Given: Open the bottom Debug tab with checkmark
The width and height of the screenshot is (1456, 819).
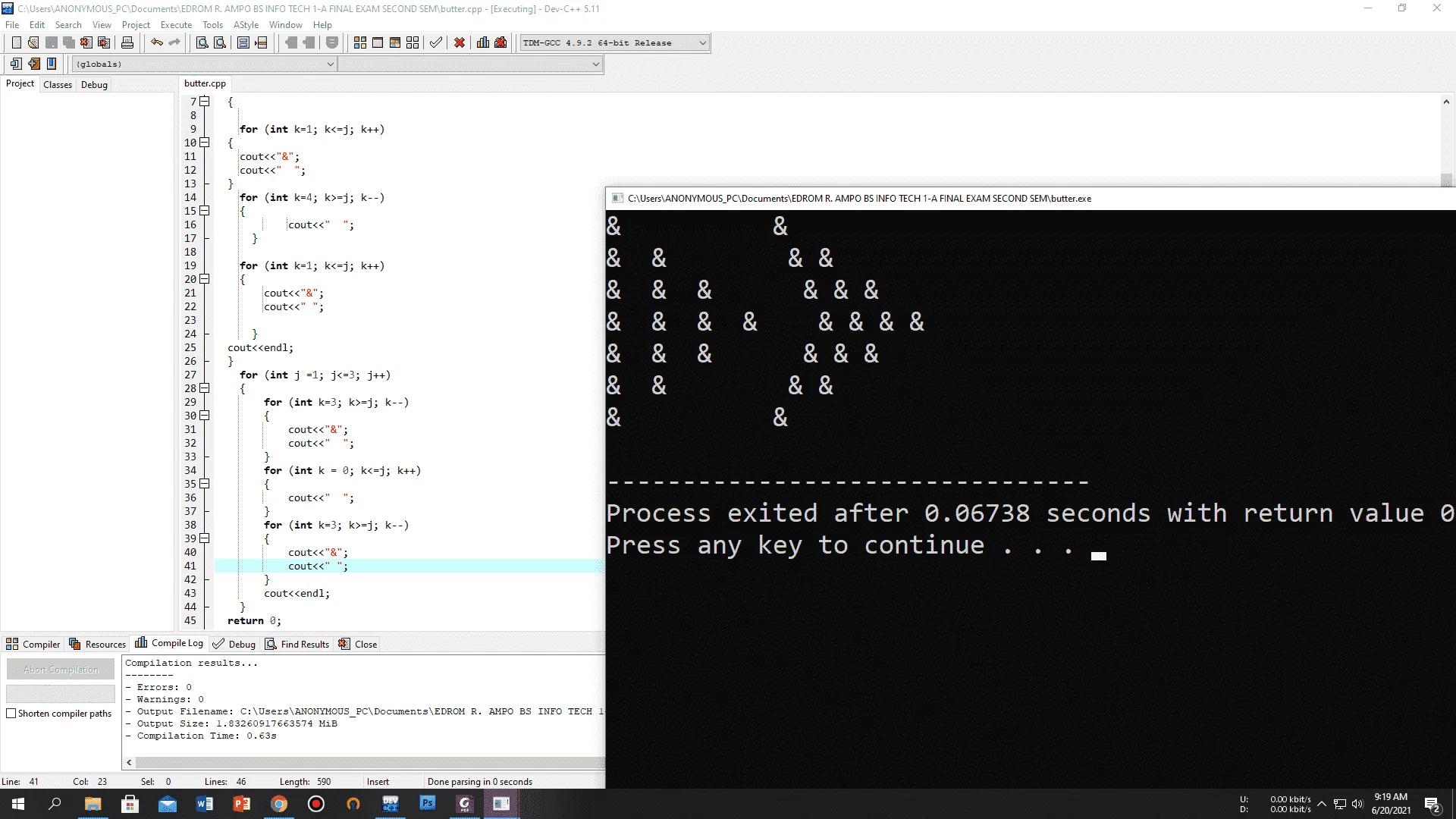Looking at the screenshot, I should (234, 644).
